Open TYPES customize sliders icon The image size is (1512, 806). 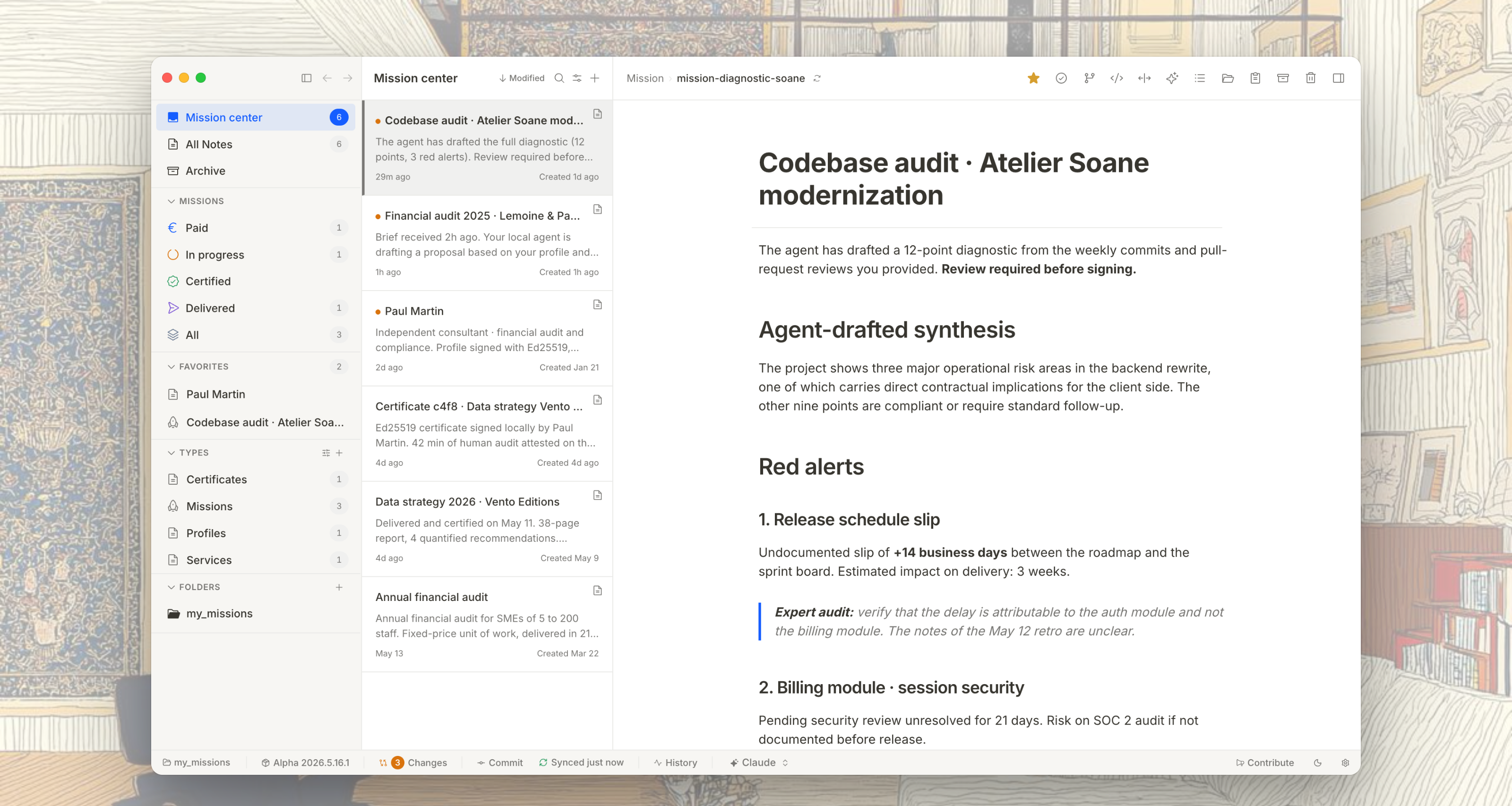tap(326, 453)
